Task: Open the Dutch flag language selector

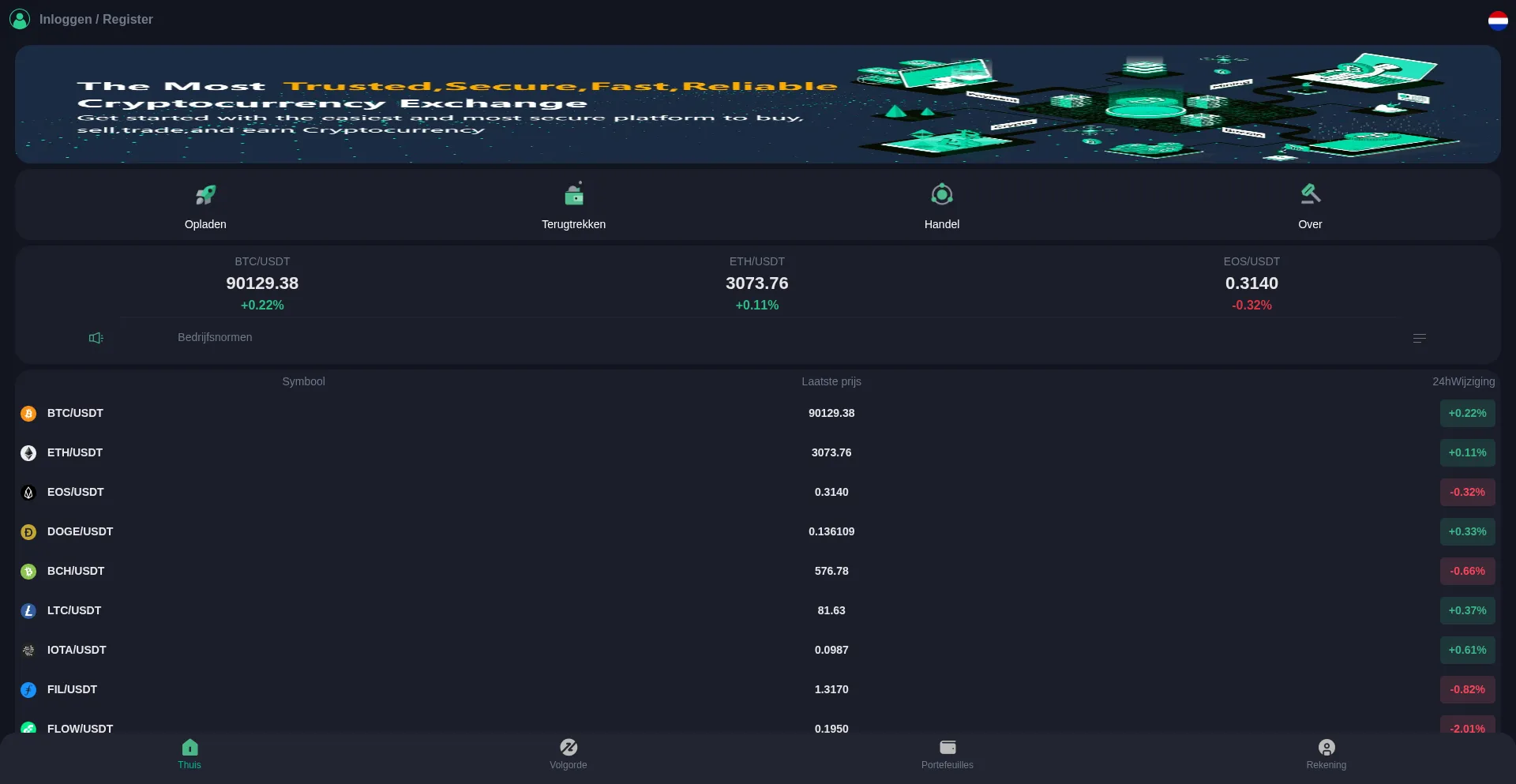Action: click(1498, 21)
